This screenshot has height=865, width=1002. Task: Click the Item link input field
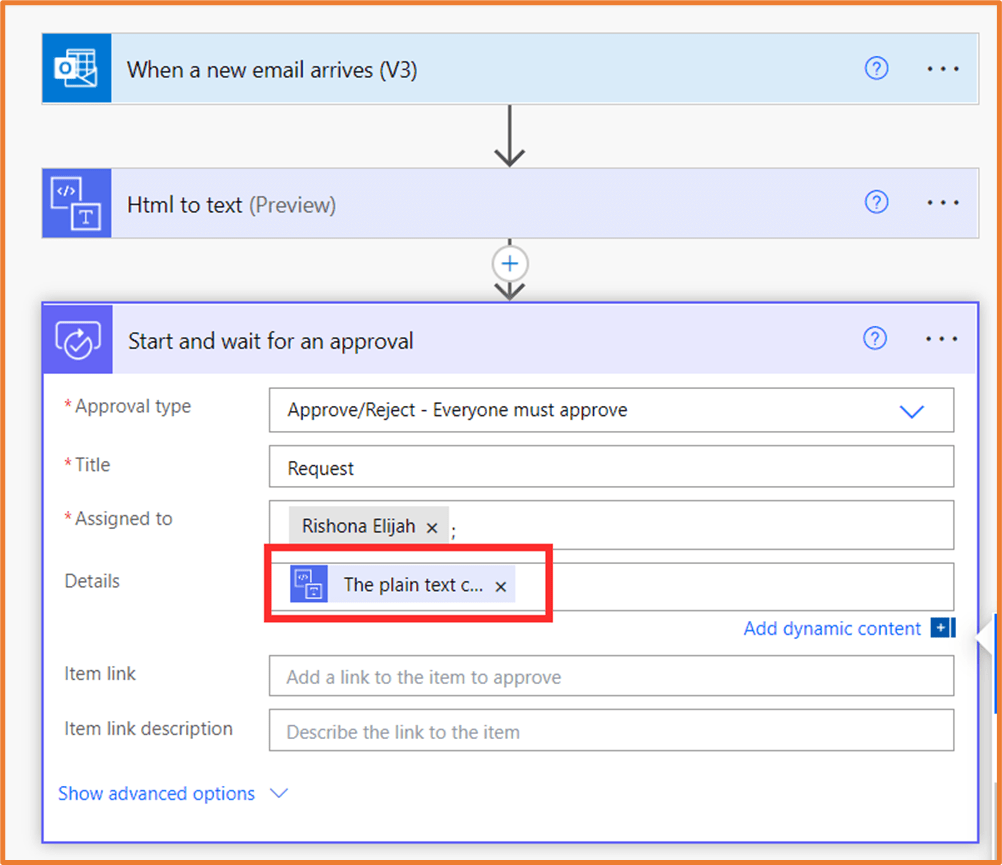tap(610, 677)
